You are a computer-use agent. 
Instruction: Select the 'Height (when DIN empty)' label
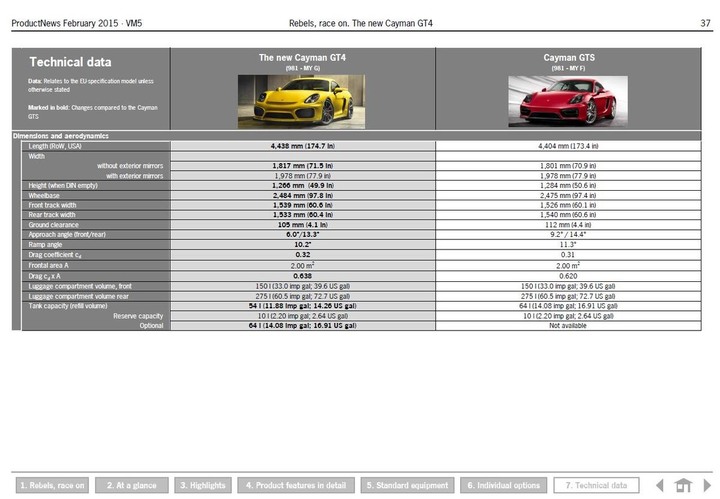pos(63,185)
